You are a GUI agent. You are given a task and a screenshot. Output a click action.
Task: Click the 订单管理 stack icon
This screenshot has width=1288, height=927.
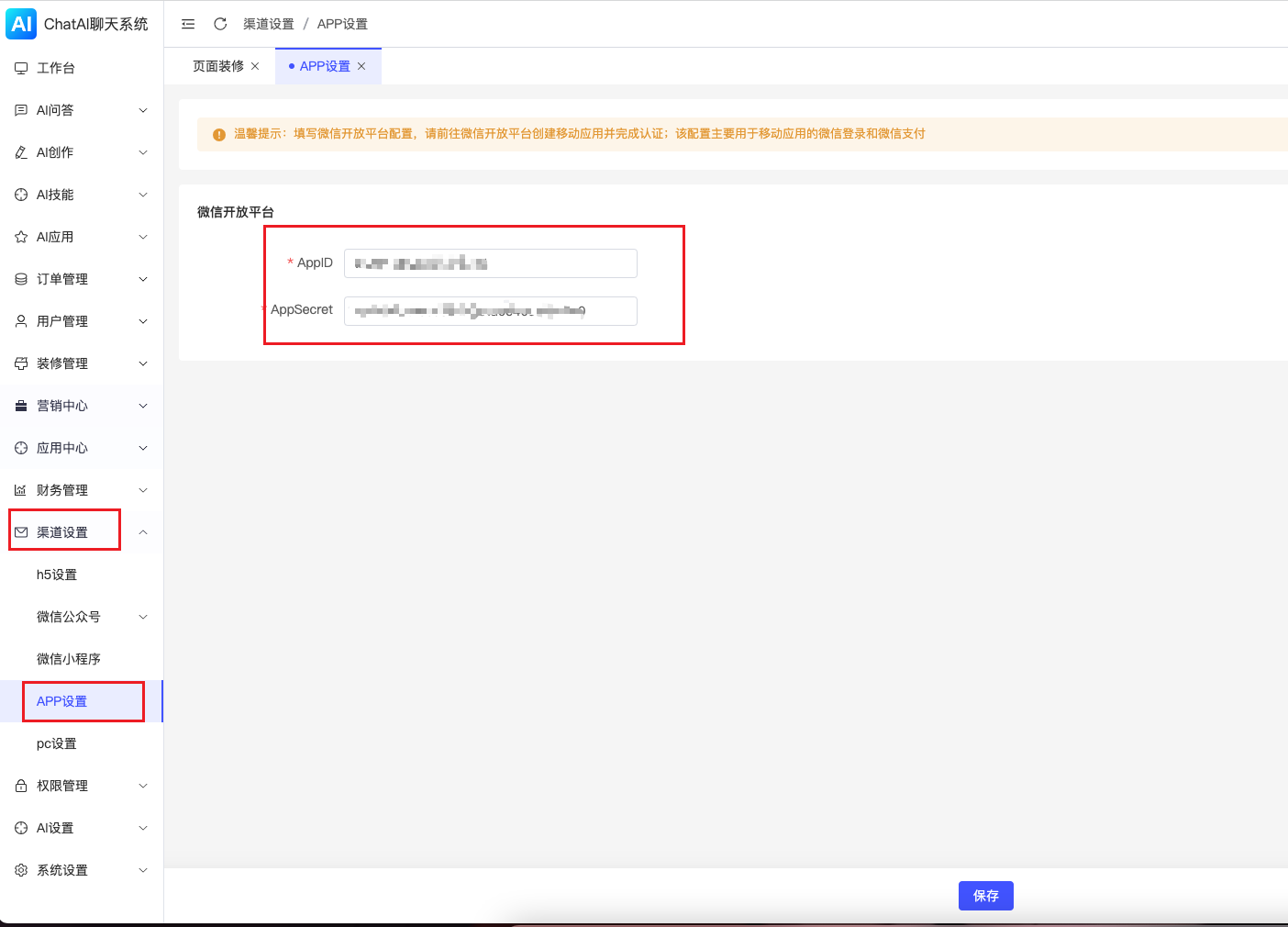[x=21, y=279]
